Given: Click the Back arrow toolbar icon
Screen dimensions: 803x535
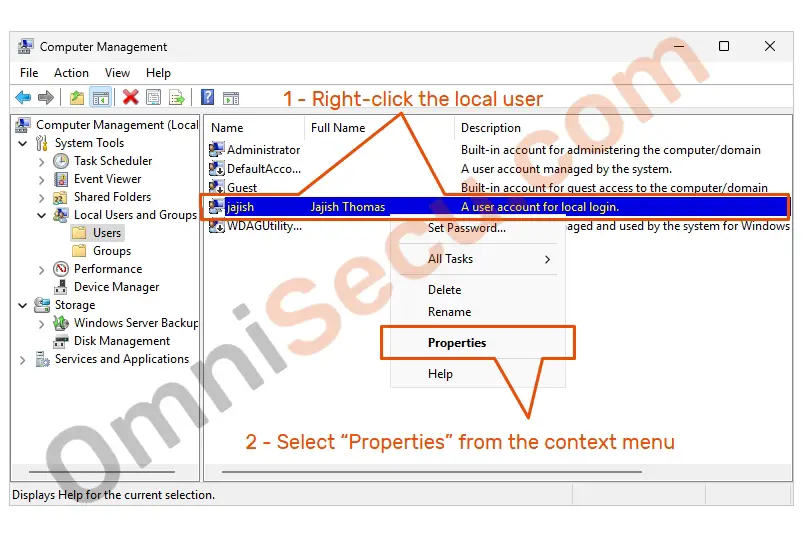Looking at the screenshot, I should tap(23, 97).
